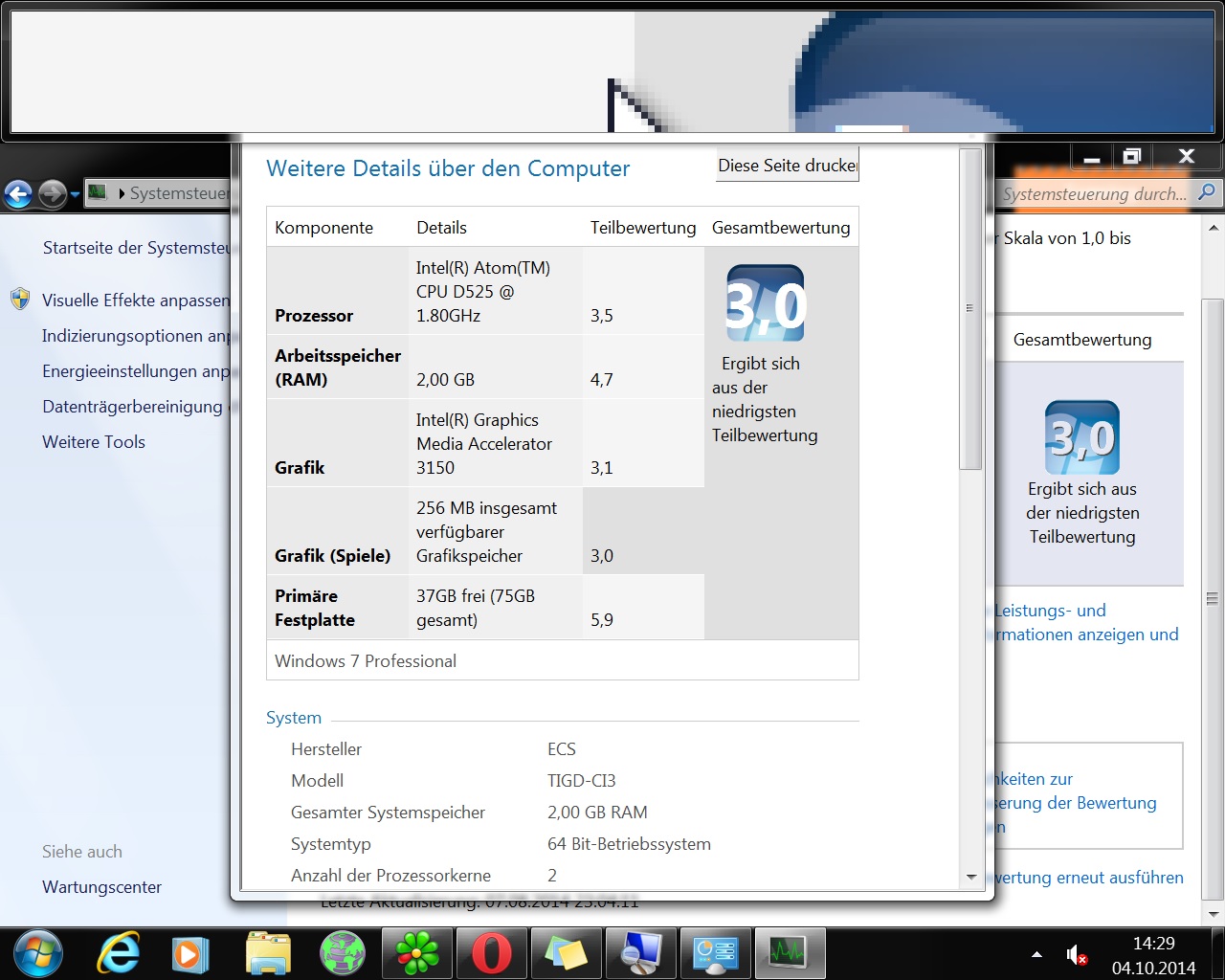
Task: Open Windows Media Player taskbar icon
Action: point(190,954)
